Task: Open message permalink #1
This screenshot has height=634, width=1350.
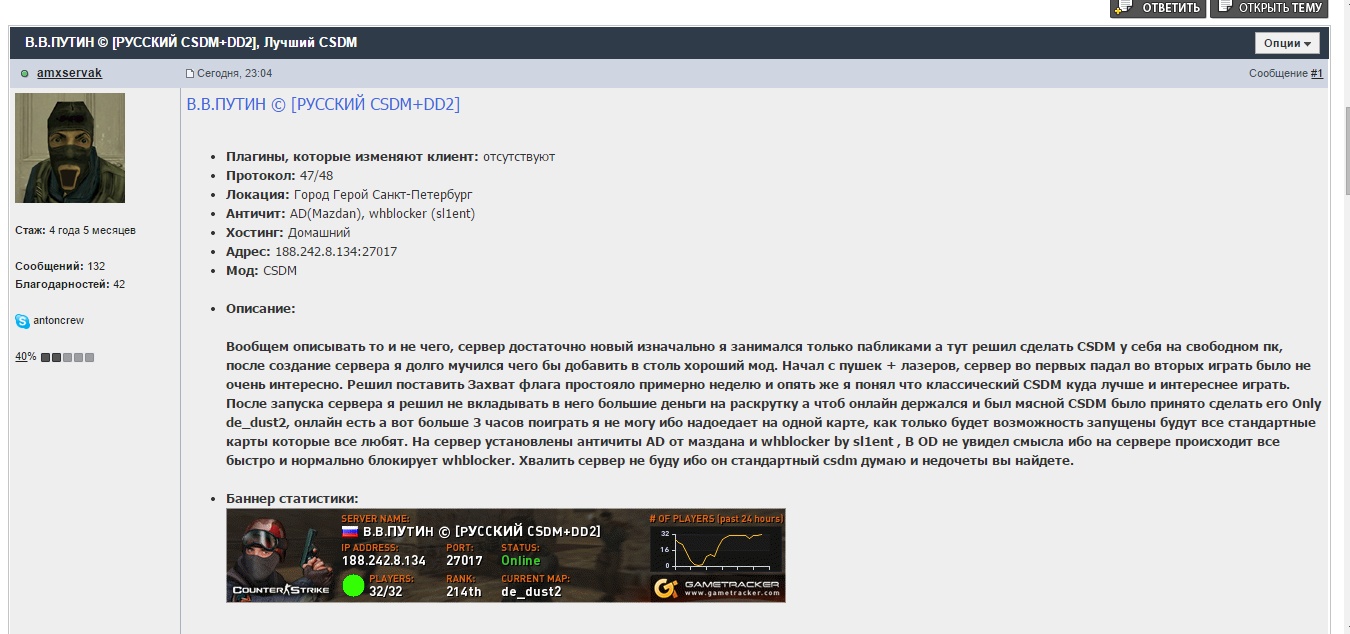Action: [1317, 74]
